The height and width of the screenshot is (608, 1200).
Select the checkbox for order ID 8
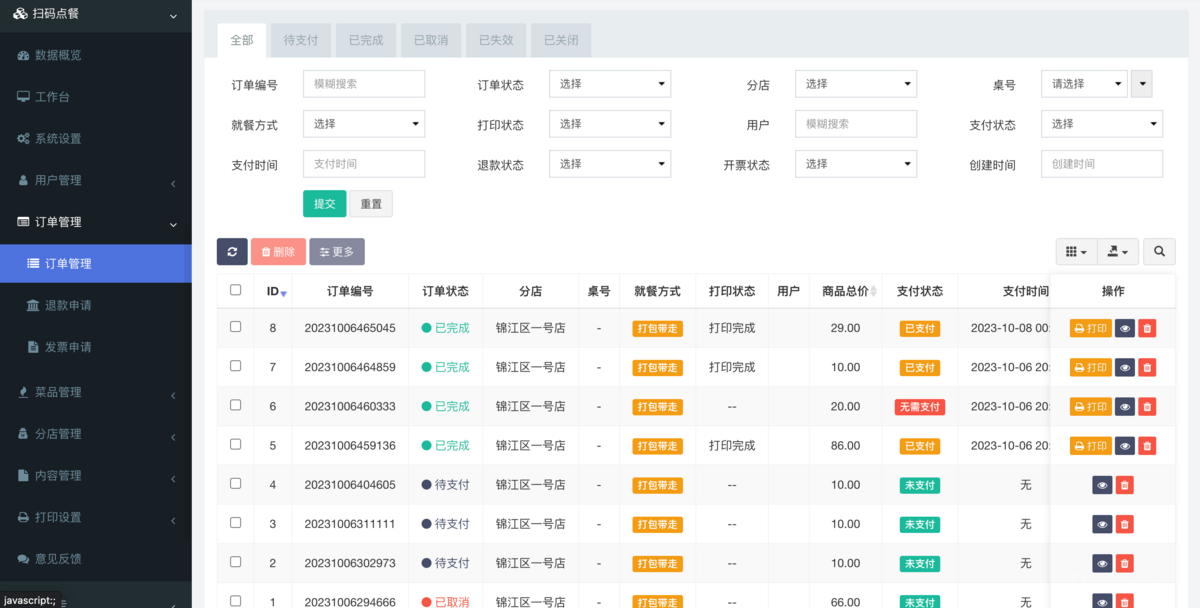point(235,327)
